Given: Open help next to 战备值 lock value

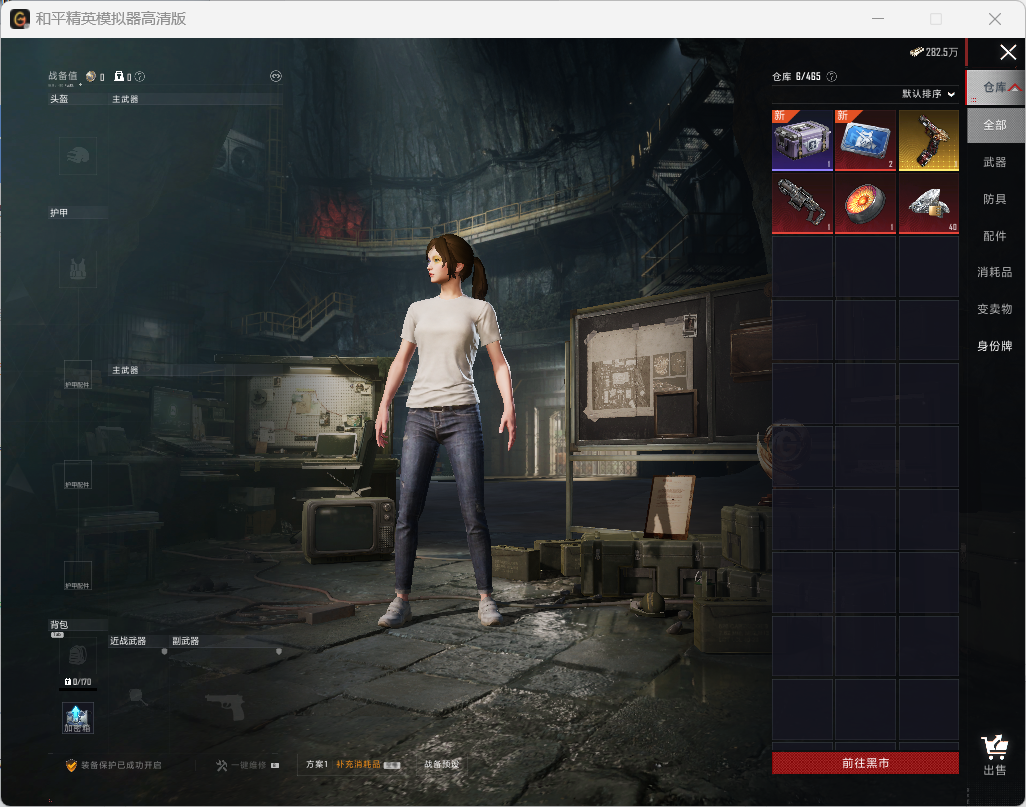Looking at the screenshot, I should (x=140, y=77).
